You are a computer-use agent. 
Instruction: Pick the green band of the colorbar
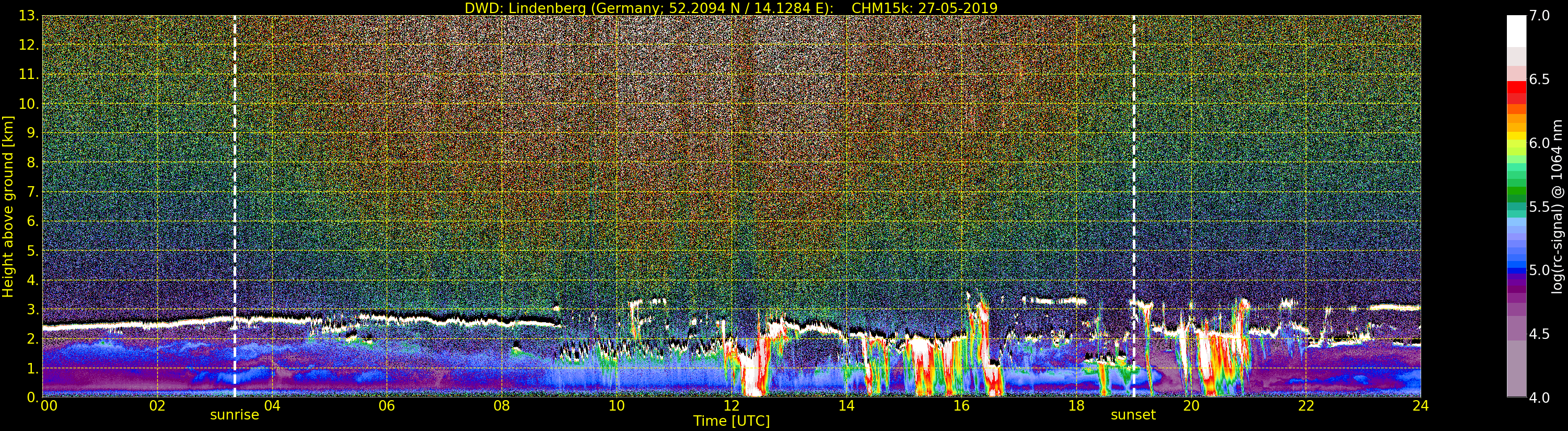tap(1516, 183)
